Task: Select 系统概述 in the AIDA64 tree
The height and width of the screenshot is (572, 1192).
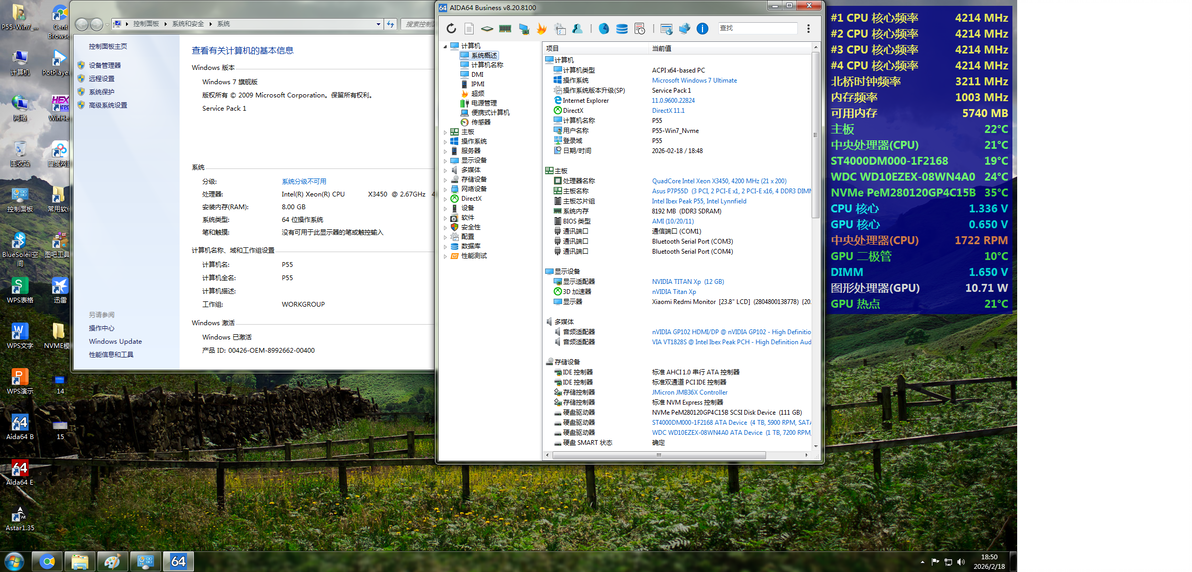Action: (x=483, y=56)
